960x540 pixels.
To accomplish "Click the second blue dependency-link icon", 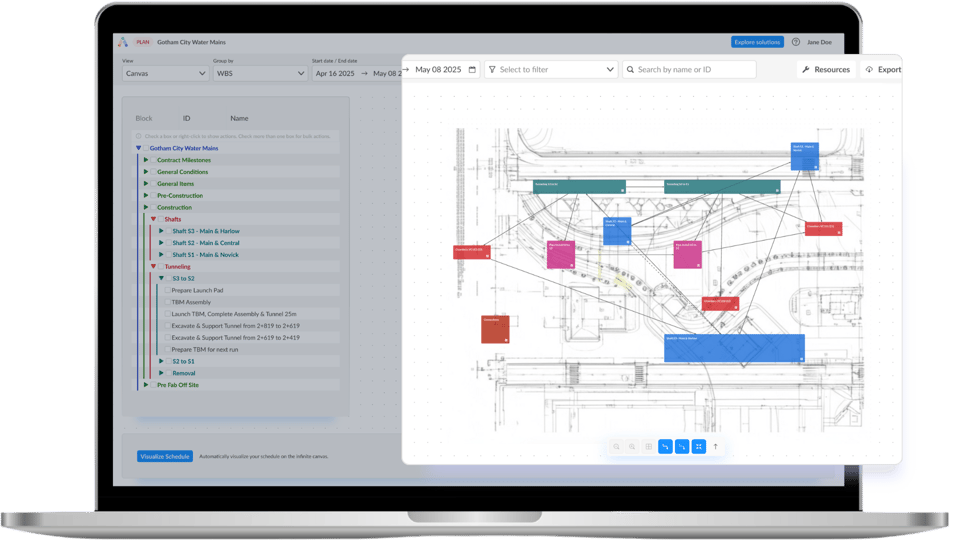I will (682, 447).
